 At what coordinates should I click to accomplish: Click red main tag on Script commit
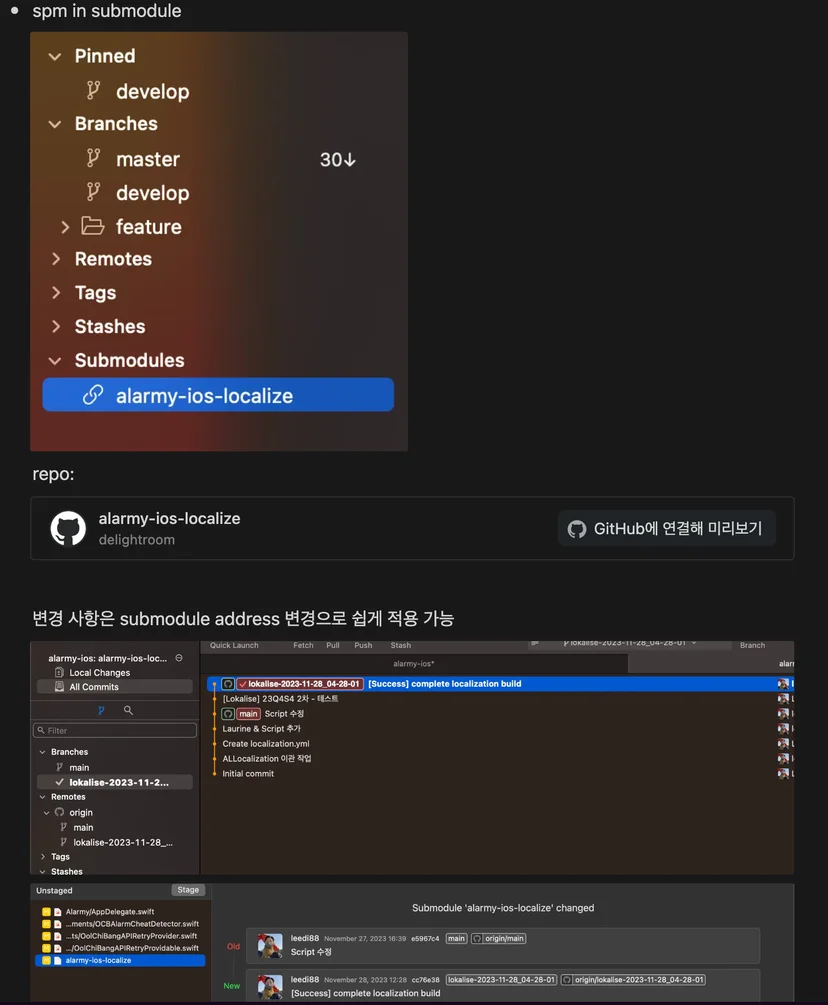tap(248, 714)
